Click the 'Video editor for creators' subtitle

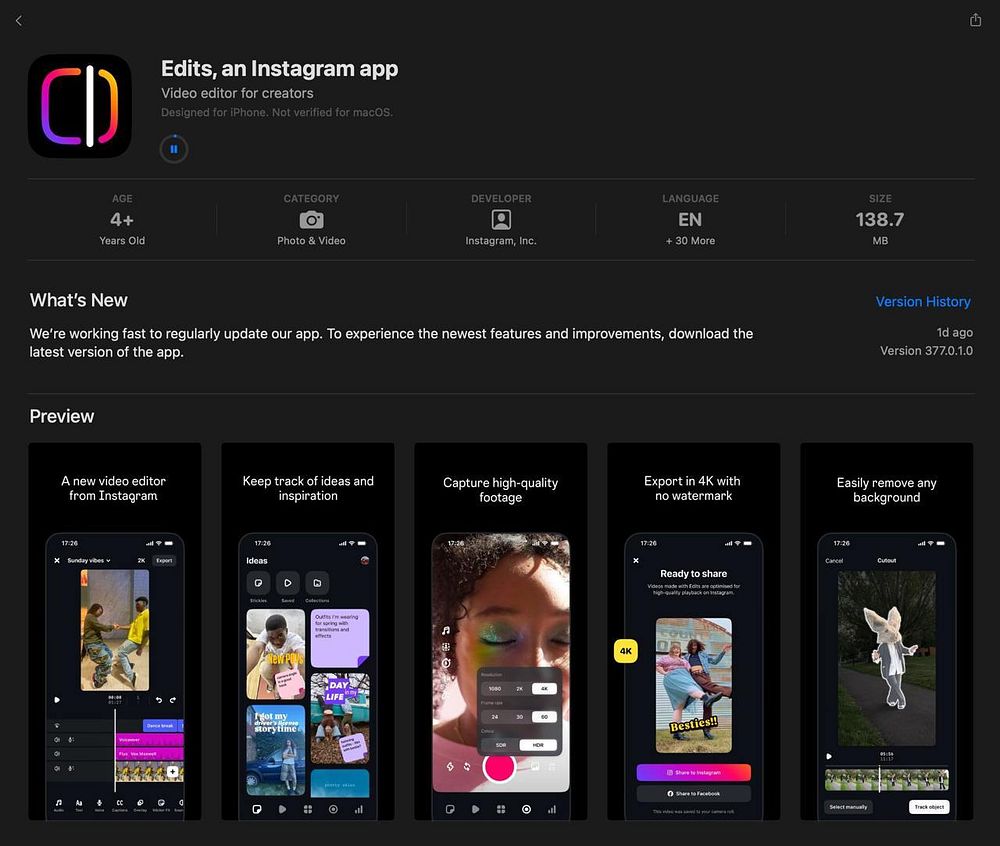(x=237, y=93)
